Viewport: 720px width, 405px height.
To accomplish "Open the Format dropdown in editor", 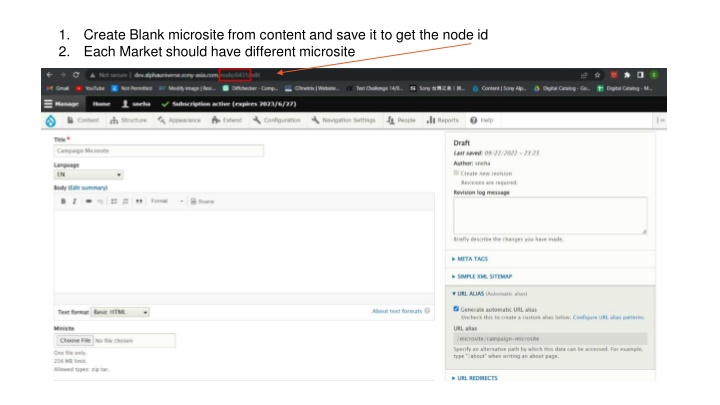I will click(167, 201).
